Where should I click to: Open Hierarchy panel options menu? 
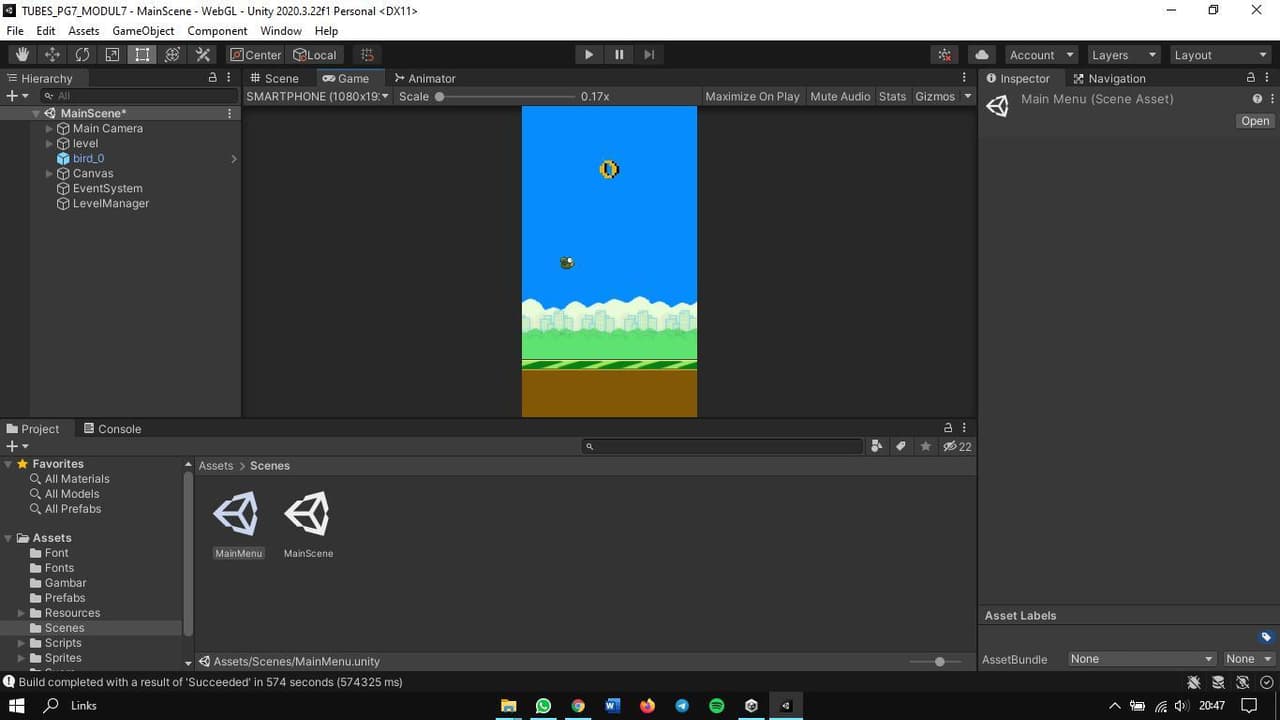[229, 78]
